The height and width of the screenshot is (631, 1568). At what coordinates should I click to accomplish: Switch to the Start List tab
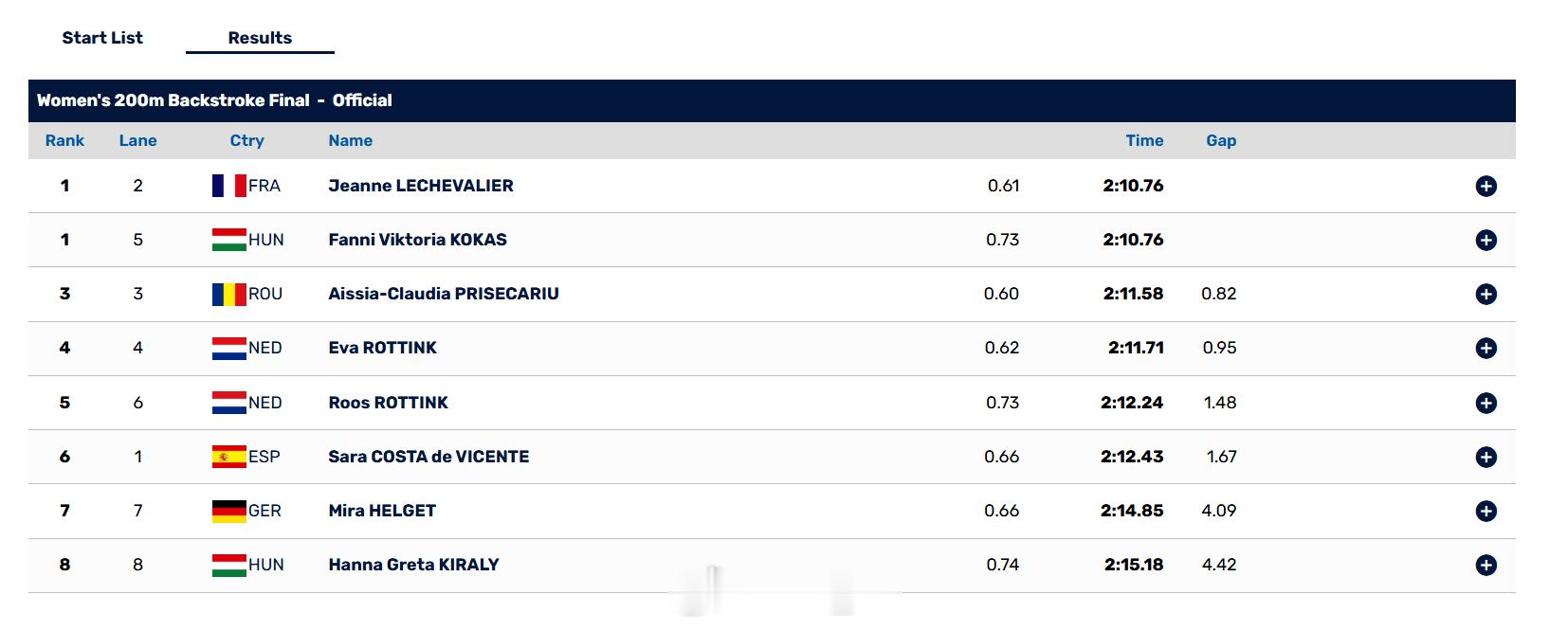102,38
